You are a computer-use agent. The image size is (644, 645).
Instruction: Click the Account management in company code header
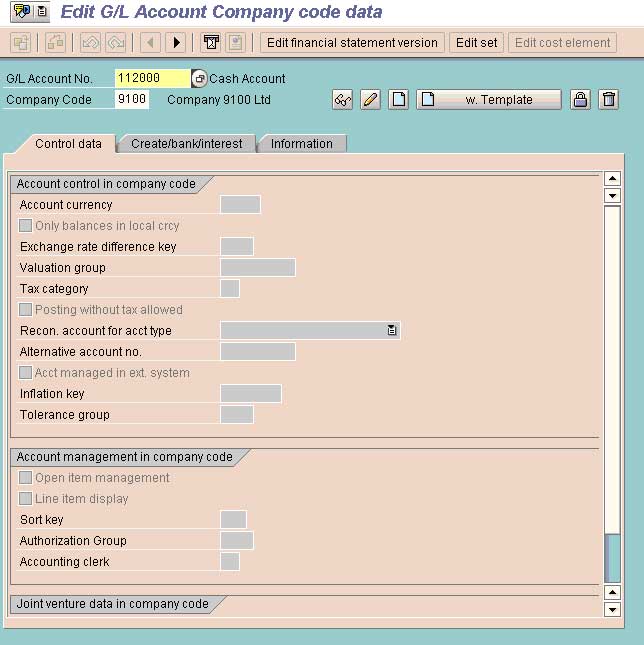tap(125, 457)
